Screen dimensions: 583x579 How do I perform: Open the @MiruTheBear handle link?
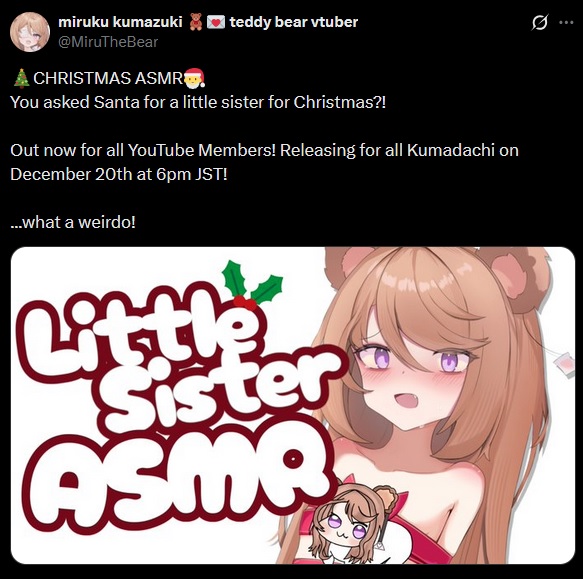pos(108,42)
